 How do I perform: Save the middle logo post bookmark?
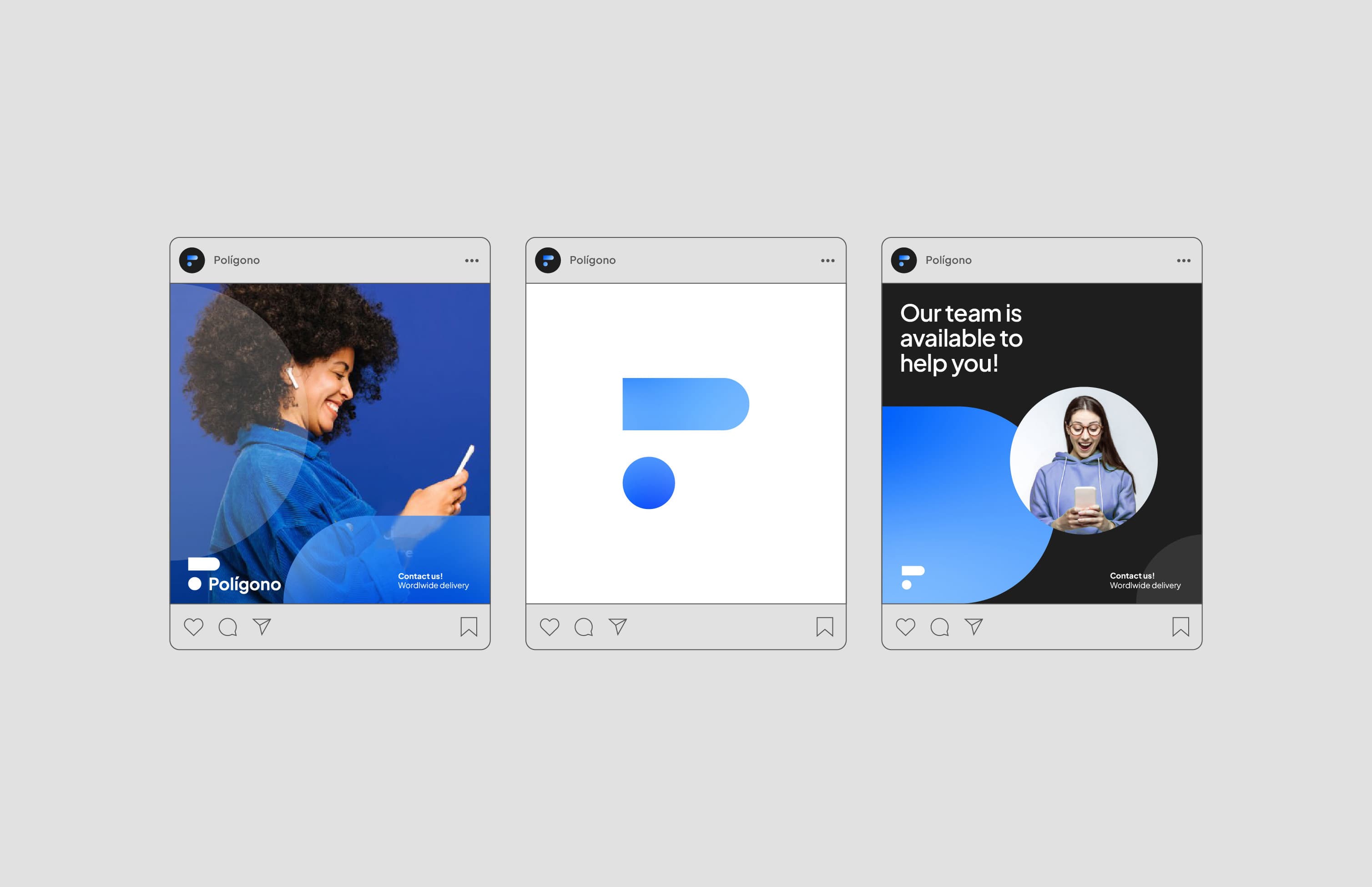click(x=825, y=627)
